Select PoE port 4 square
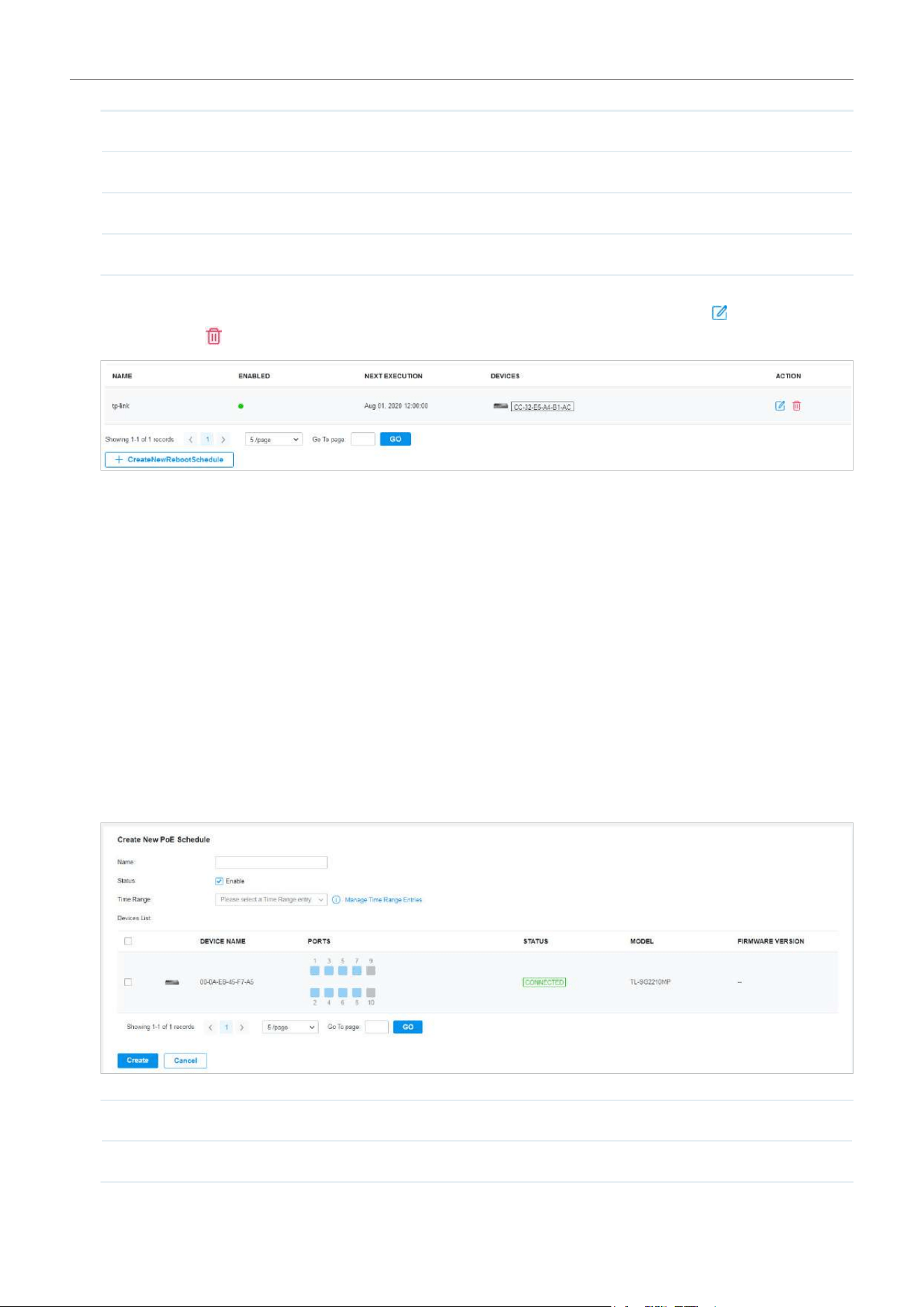The width and height of the screenshot is (924, 1307). pos(329,993)
